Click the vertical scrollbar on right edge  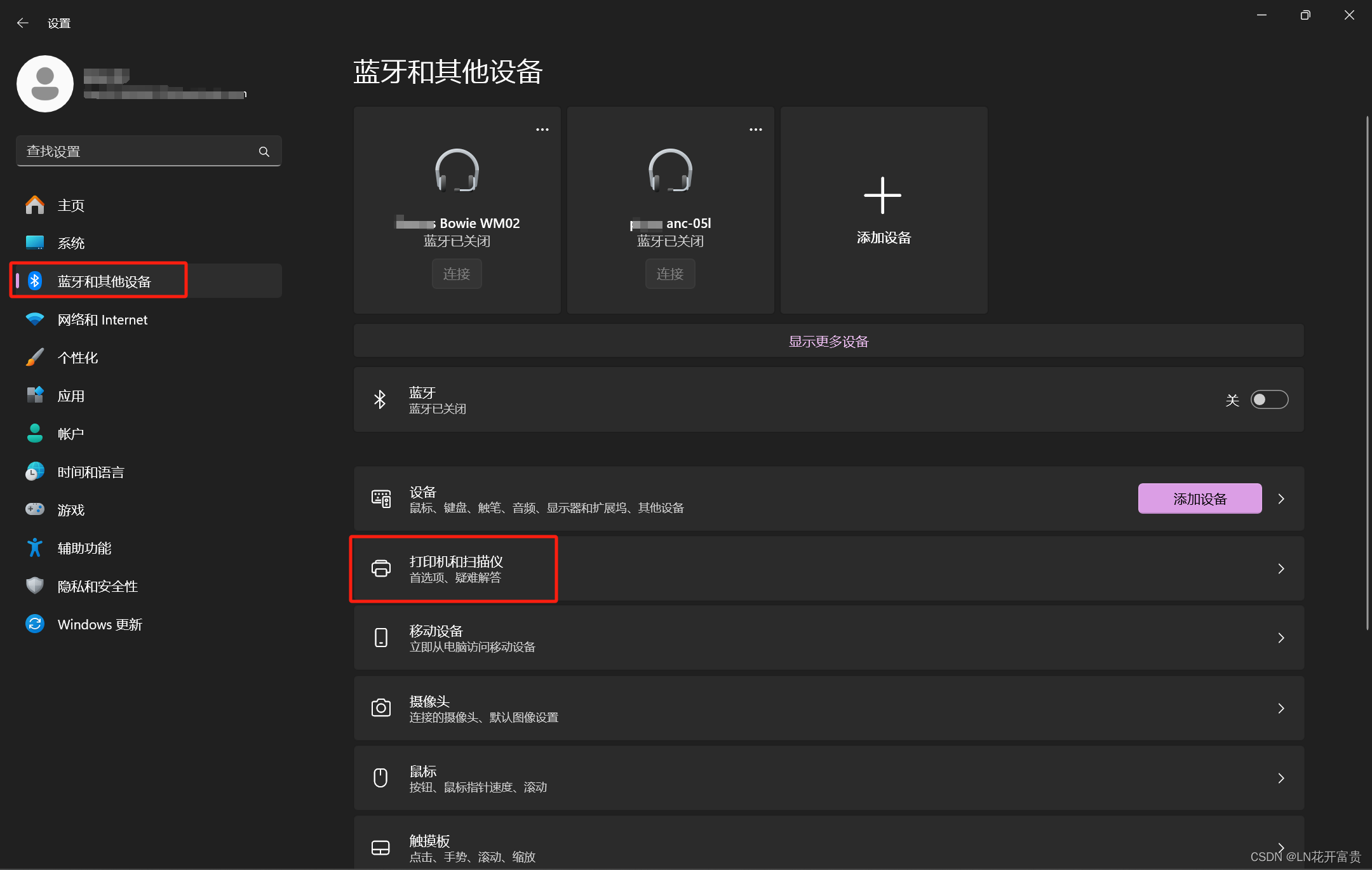(1367, 371)
